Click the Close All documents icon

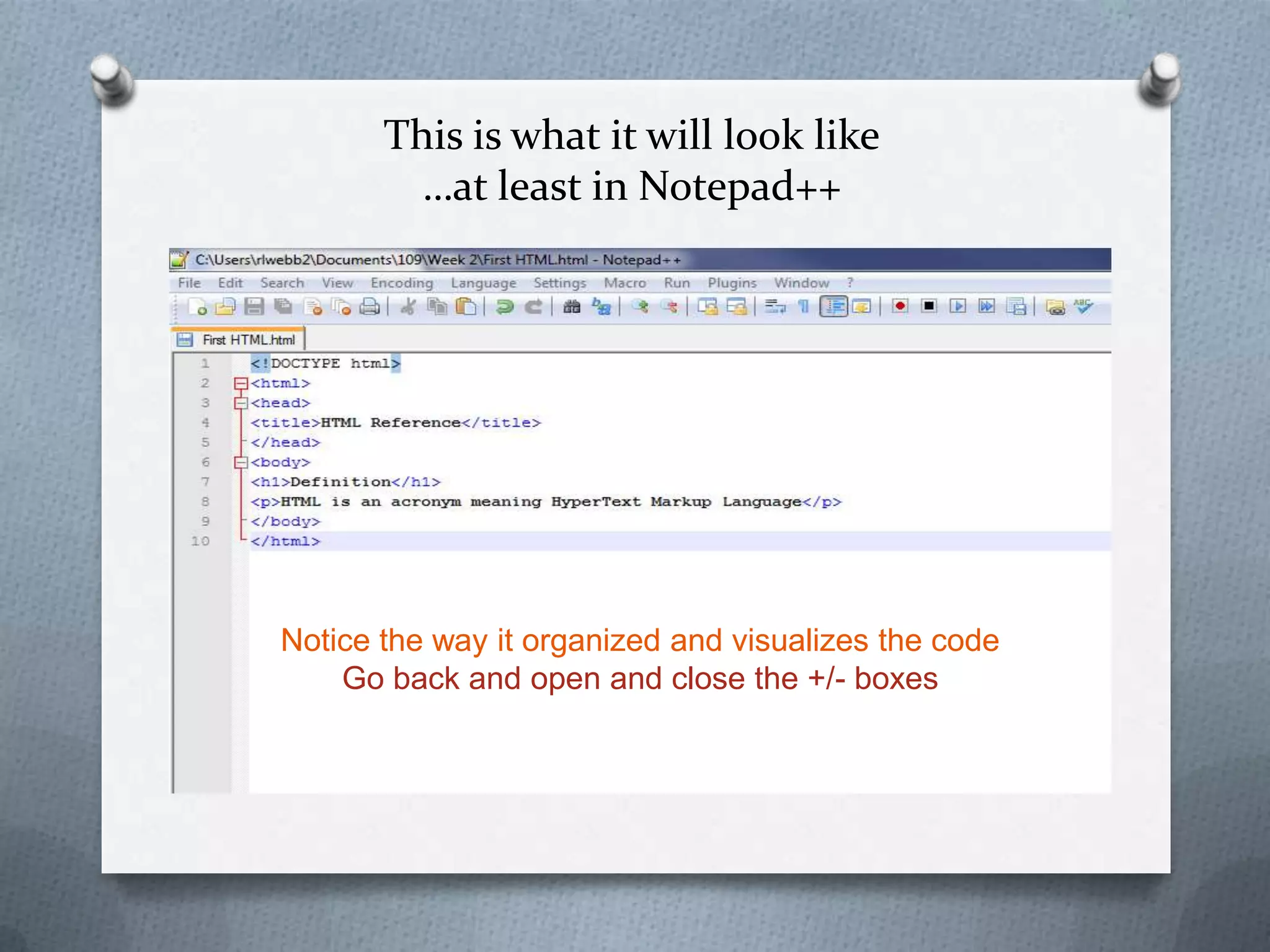pyautogui.click(x=341, y=306)
